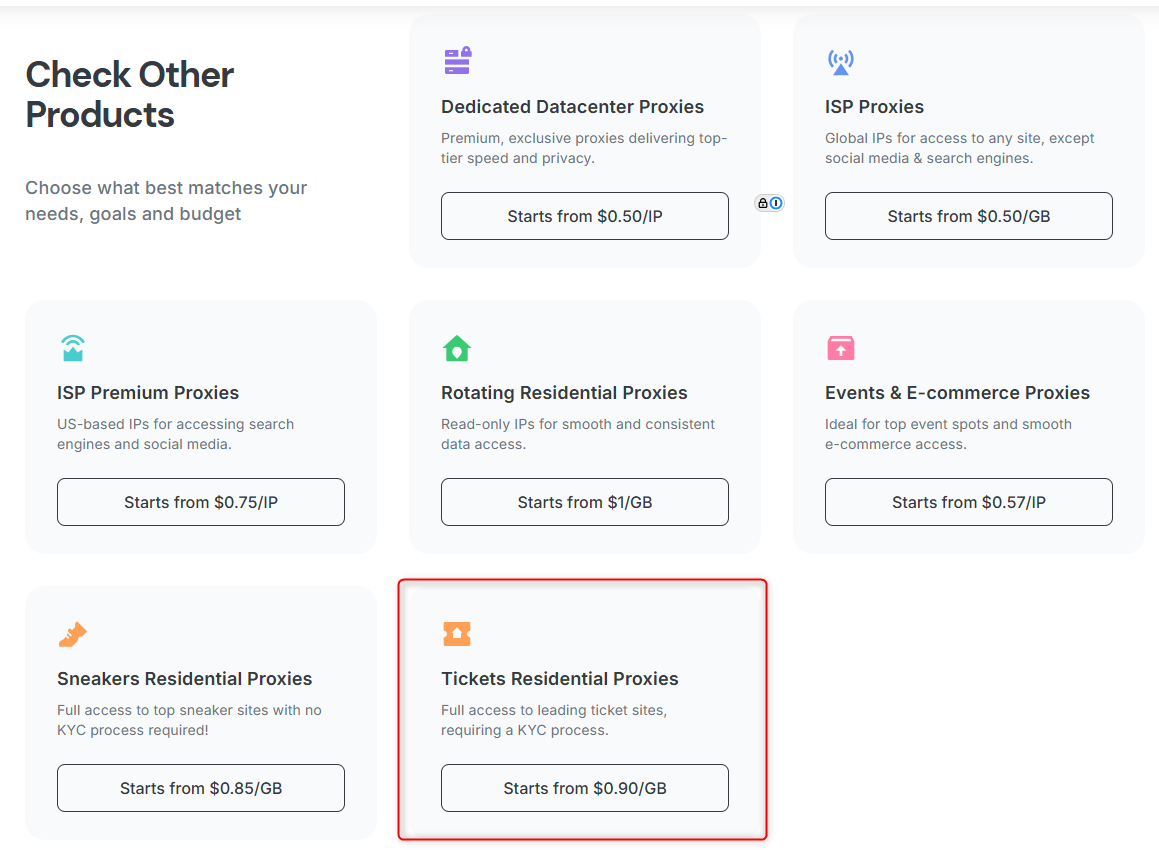Click the orange ticket icon
The height and width of the screenshot is (850, 1159).
click(456, 634)
